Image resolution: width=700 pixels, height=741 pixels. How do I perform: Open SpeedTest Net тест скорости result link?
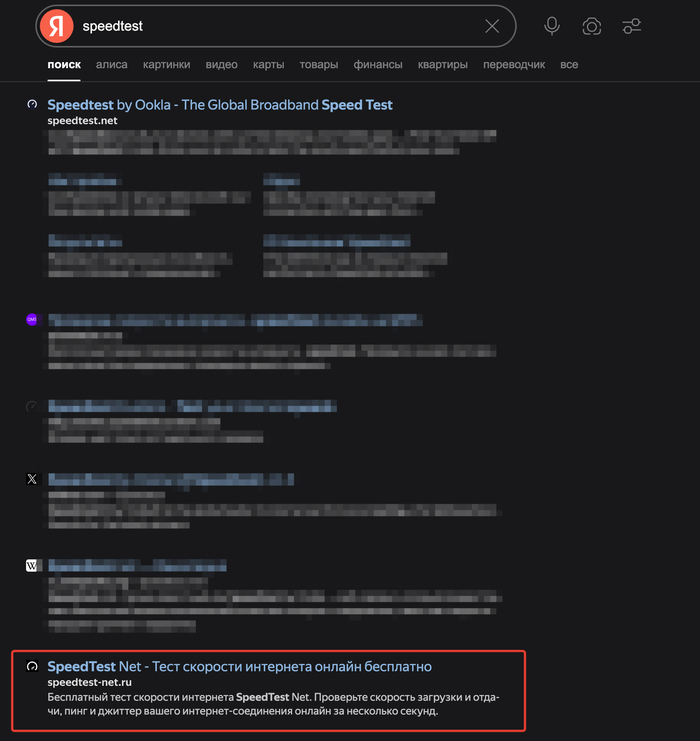click(239, 666)
